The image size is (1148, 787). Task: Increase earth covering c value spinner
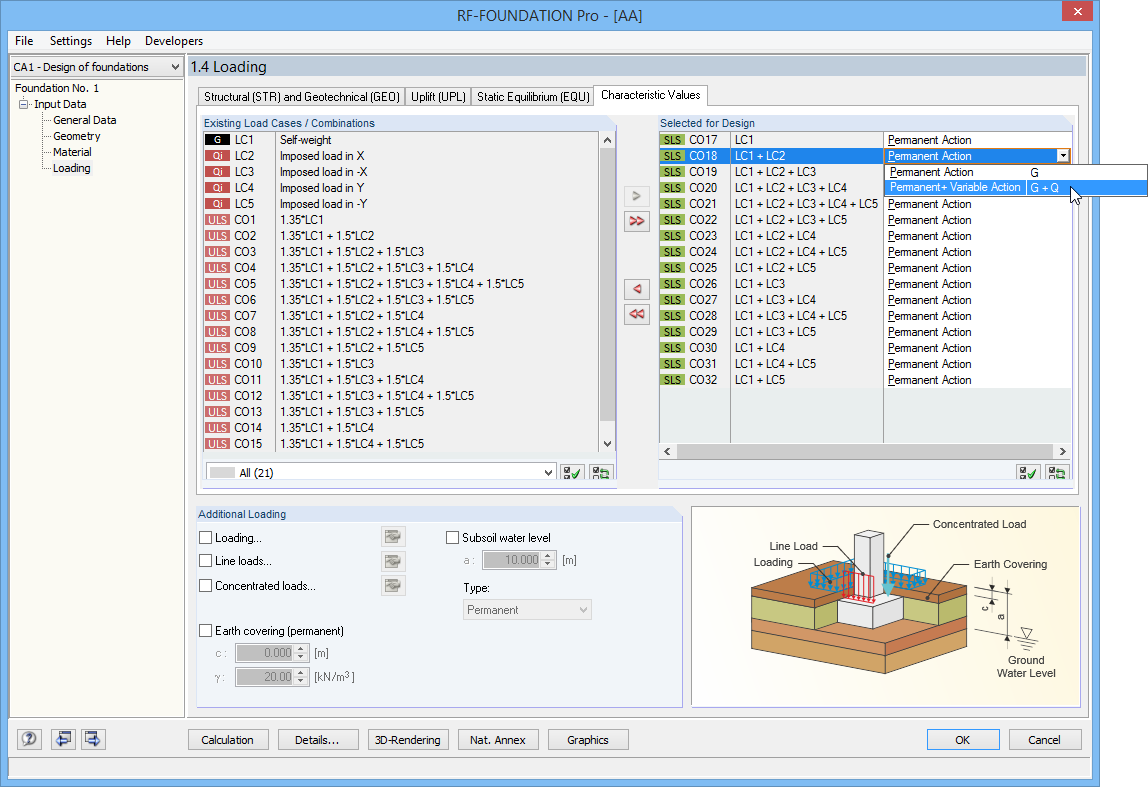coord(300,649)
